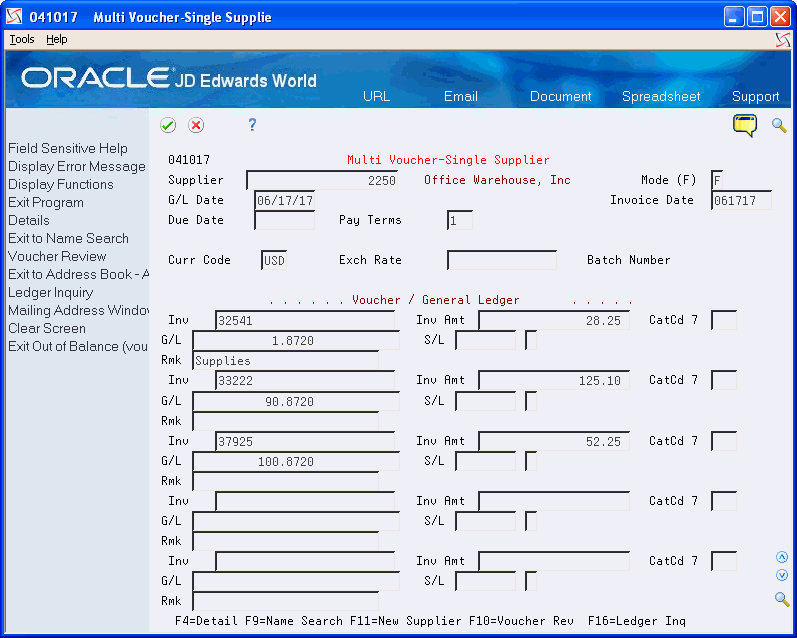Screen dimensions: 797x638
Task: Click the yellow chat bubble message icon
Action: point(745,125)
